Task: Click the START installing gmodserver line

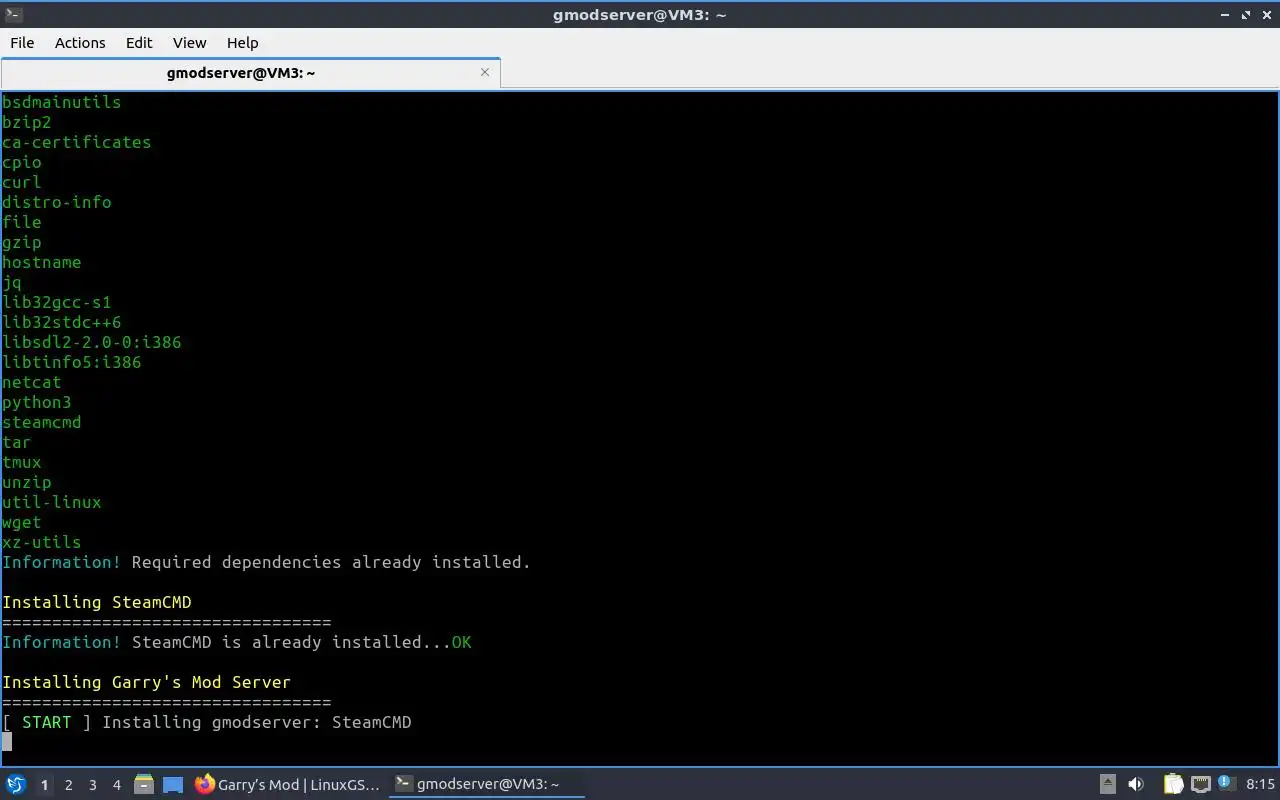Action: pos(207,722)
